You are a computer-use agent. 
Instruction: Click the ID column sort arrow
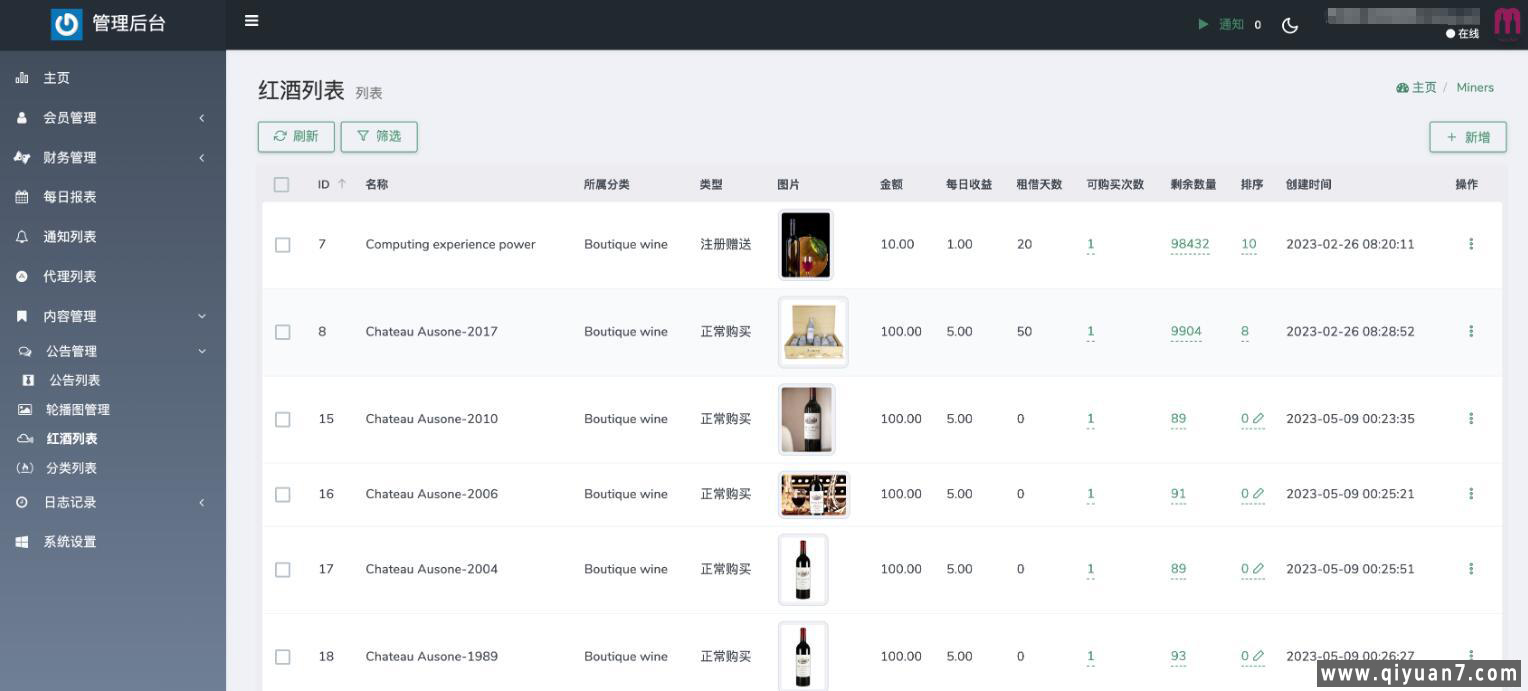[342, 184]
